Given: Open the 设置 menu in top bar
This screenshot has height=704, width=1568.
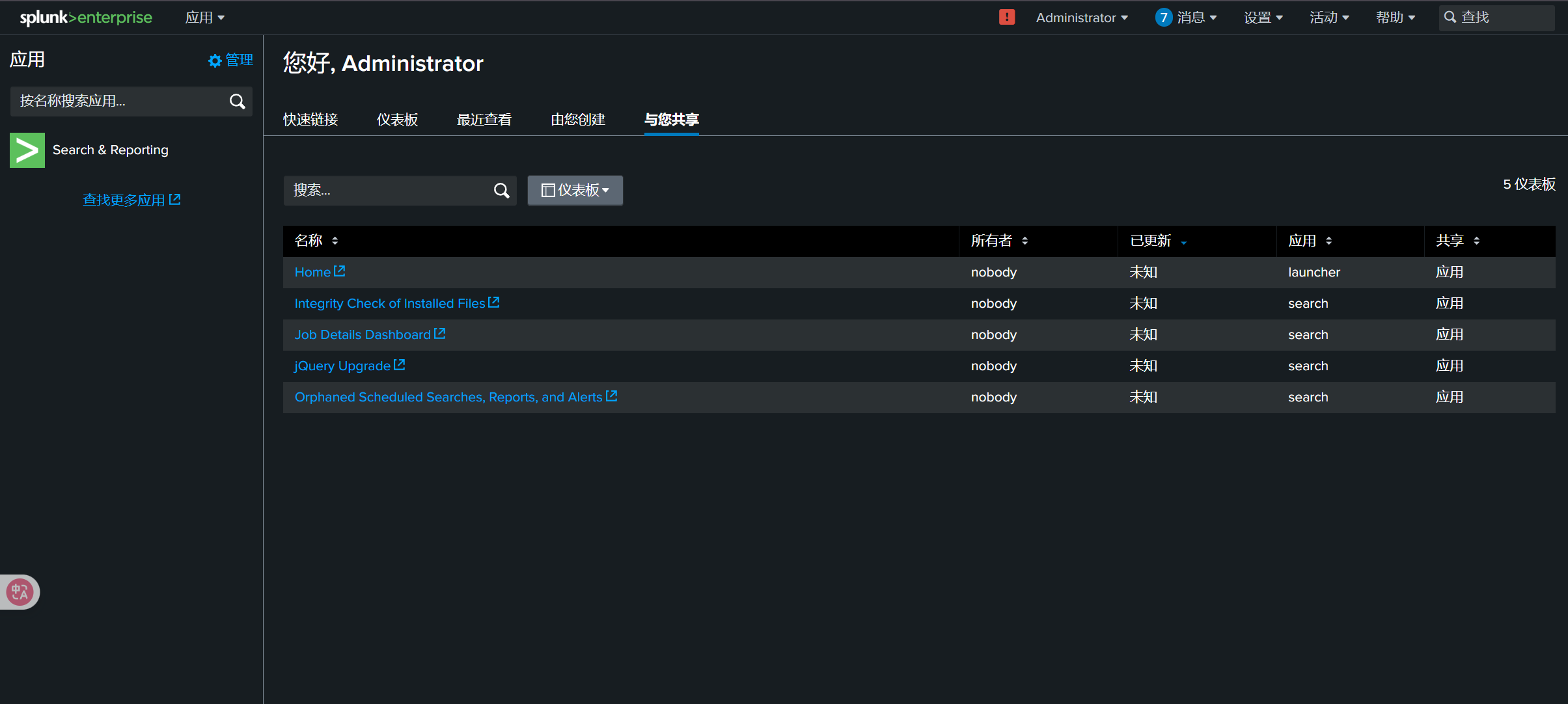Looking at the screenshot, I should [1263, 18].
